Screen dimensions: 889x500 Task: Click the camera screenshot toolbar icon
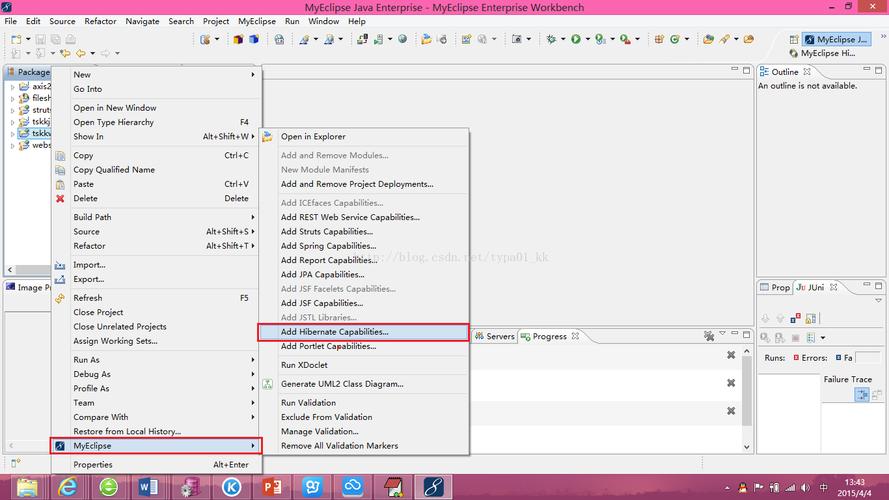coord(517,39)
